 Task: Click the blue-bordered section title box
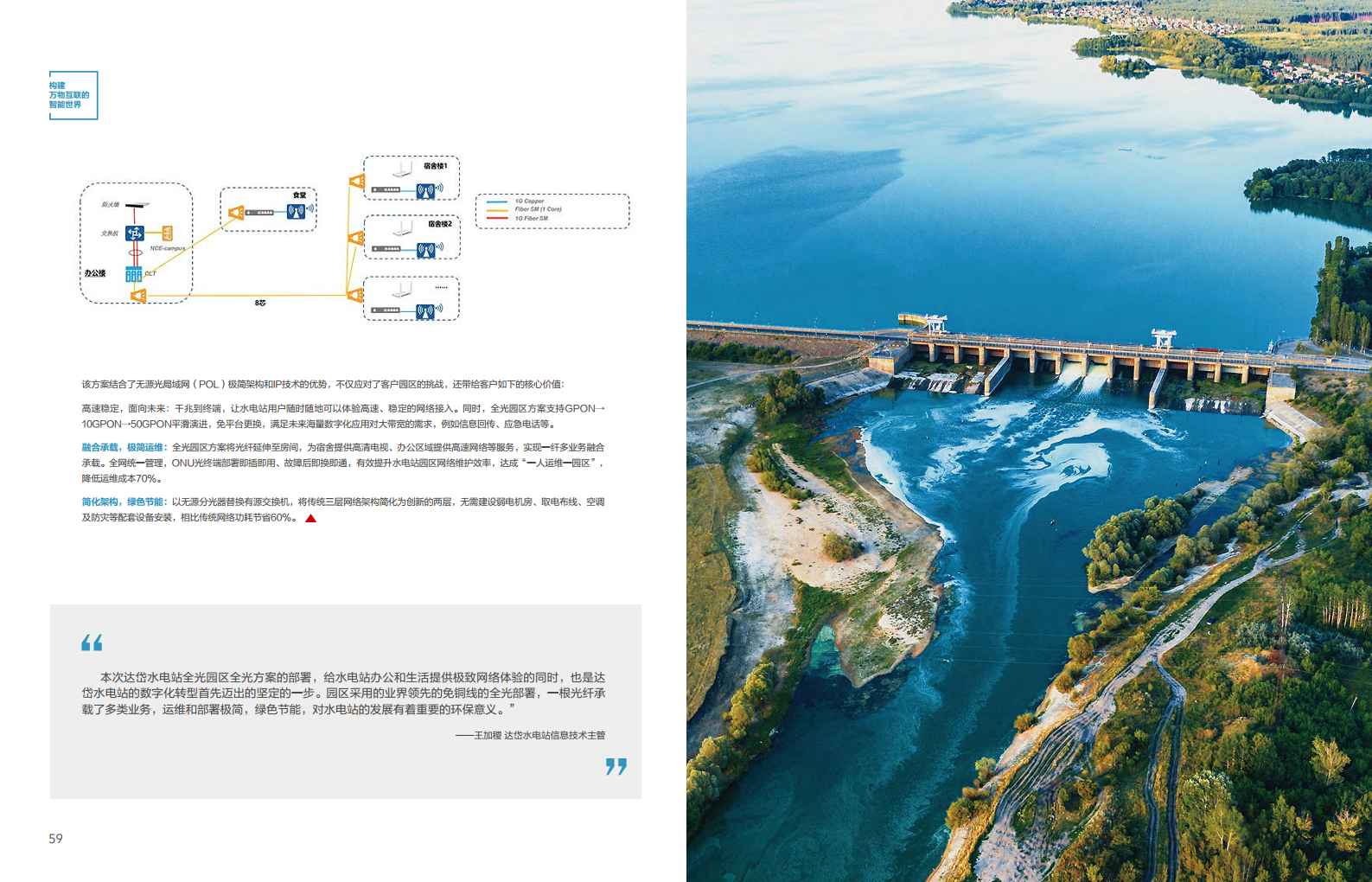pyautogui.click(x=73, y=95)
